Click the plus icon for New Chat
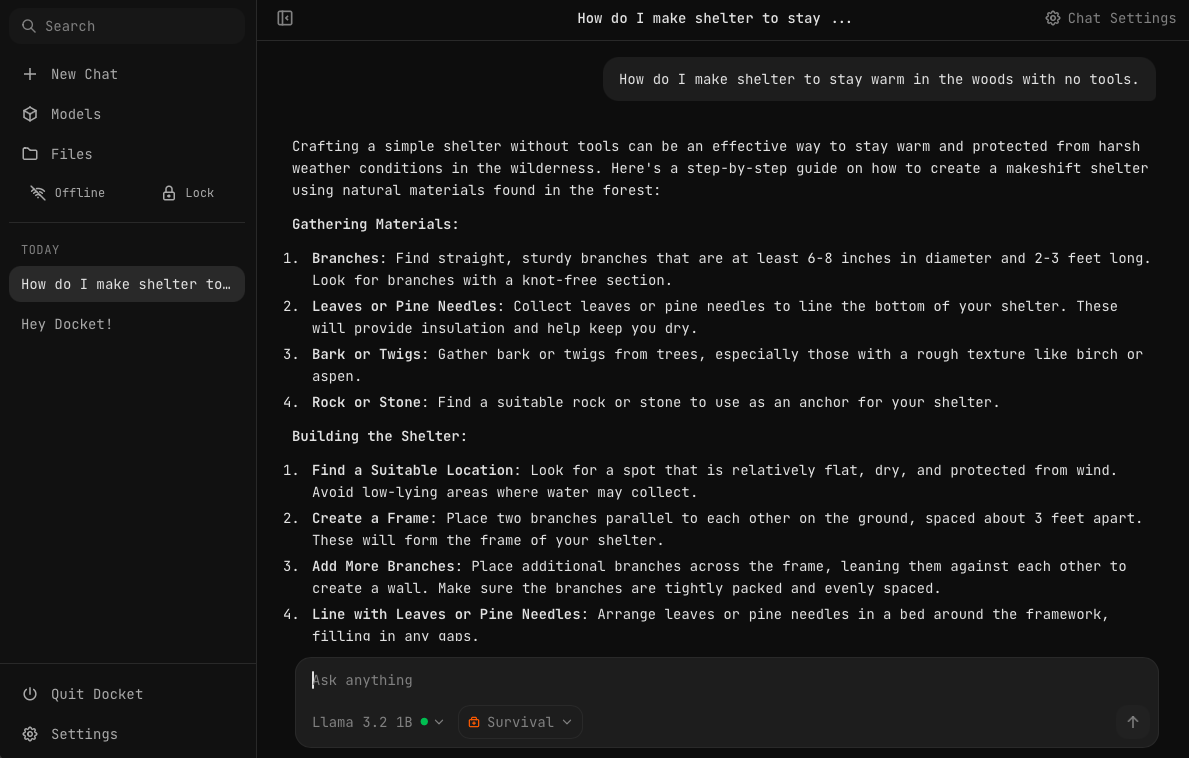The height and width of the screenshot is (758, 1189). point(30,74)
